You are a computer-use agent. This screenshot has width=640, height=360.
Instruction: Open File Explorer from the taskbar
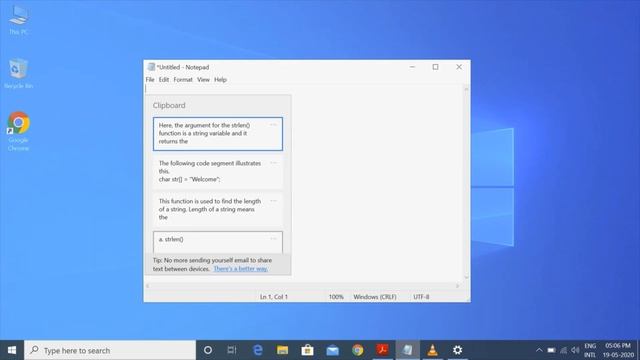282,350
